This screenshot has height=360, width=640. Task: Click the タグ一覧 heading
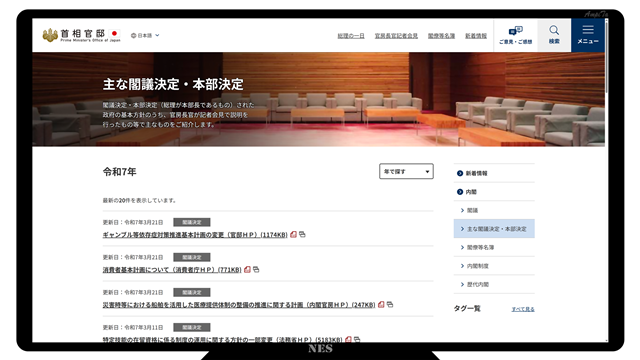[x=467, y=309]
